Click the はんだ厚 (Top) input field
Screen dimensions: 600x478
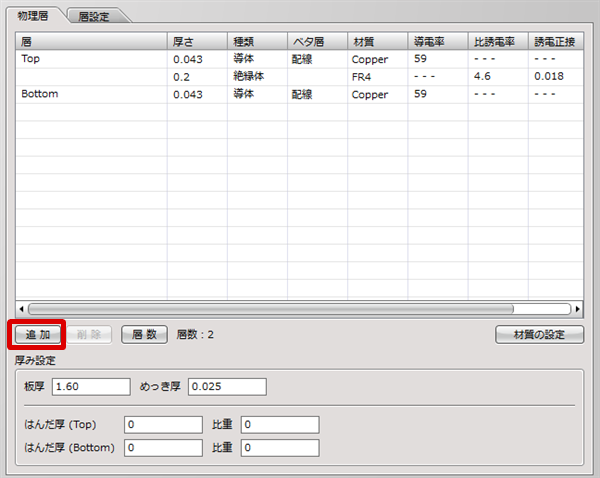(x=163, y=425)
